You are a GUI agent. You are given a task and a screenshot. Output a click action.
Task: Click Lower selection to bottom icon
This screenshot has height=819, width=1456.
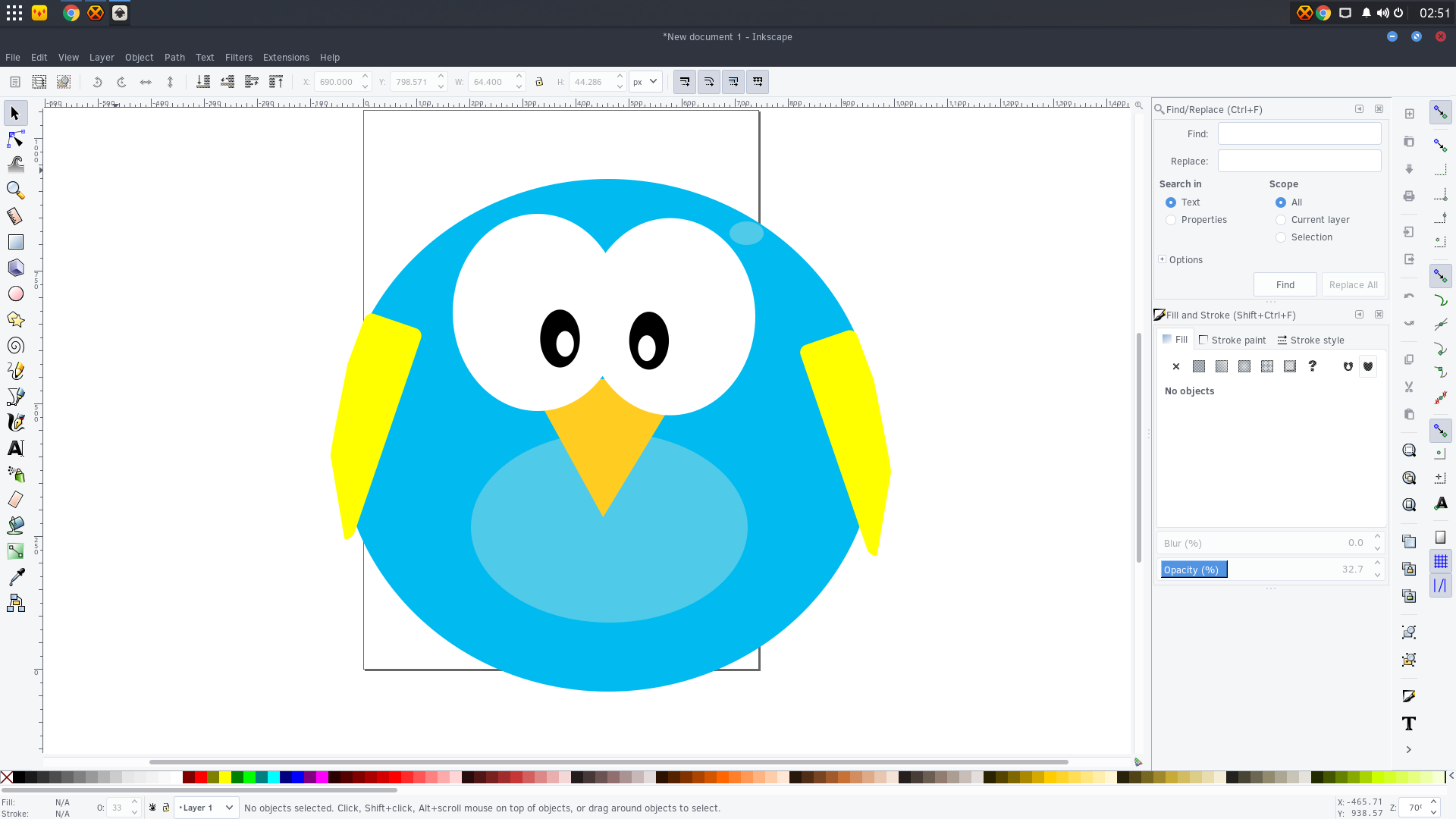pos(203,82)
